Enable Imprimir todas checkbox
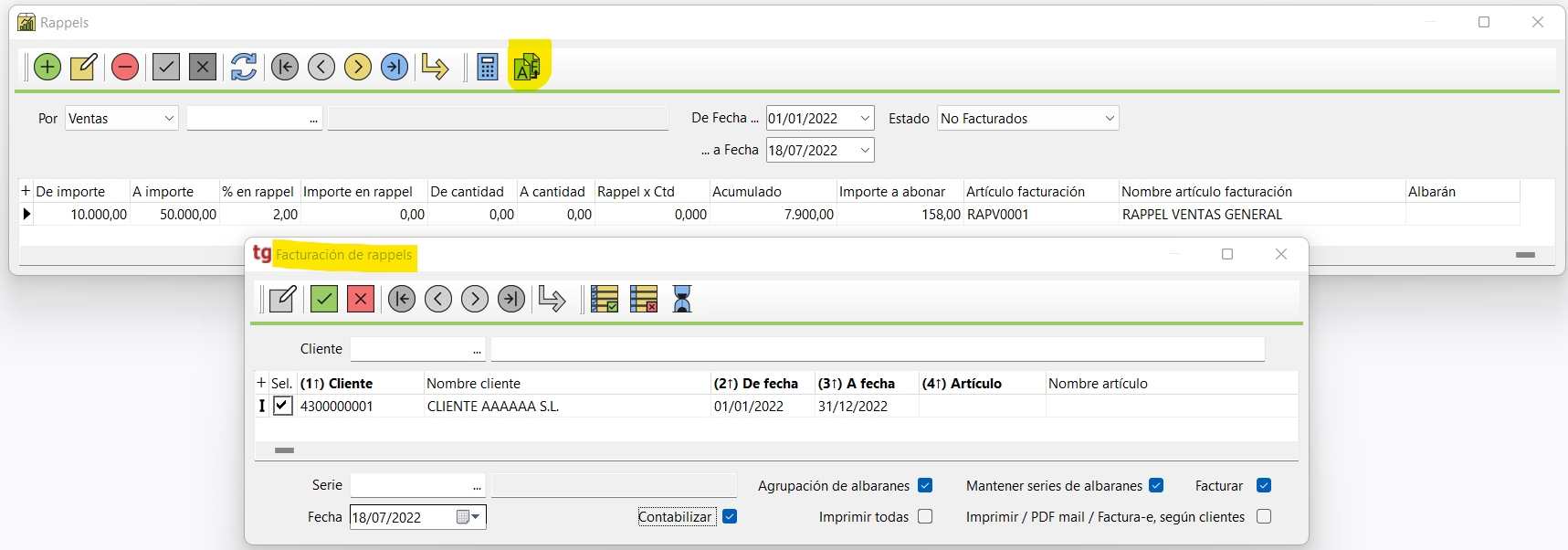This screenshot has width=1568, height=550. (x=925, y=516)
